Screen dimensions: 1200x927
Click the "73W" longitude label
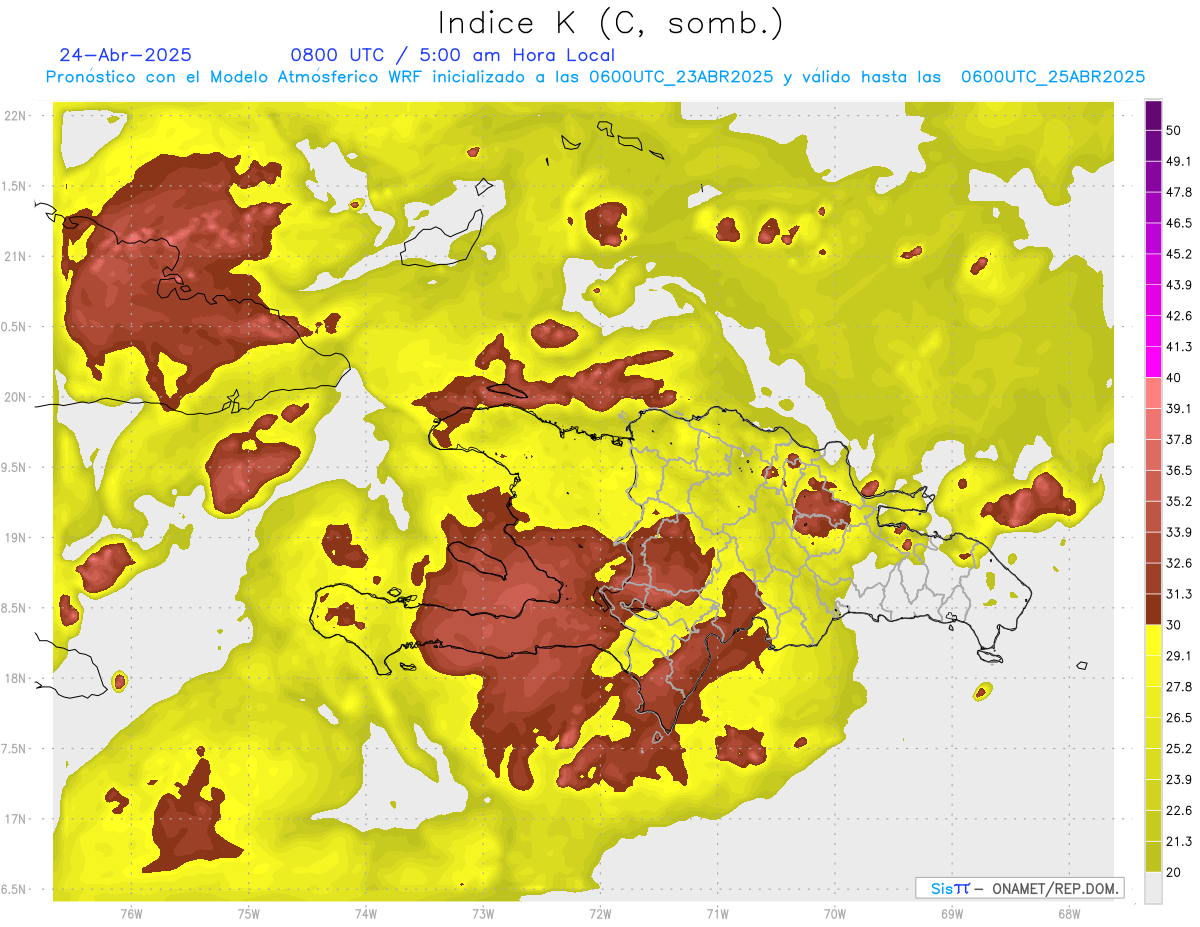pos(483,914)
